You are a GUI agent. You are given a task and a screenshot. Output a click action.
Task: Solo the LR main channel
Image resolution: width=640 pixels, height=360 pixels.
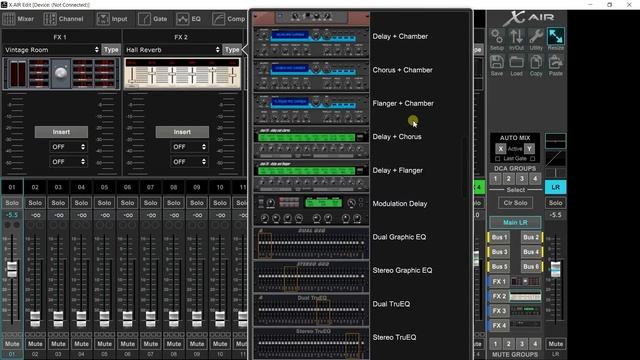tap(556, 203)
